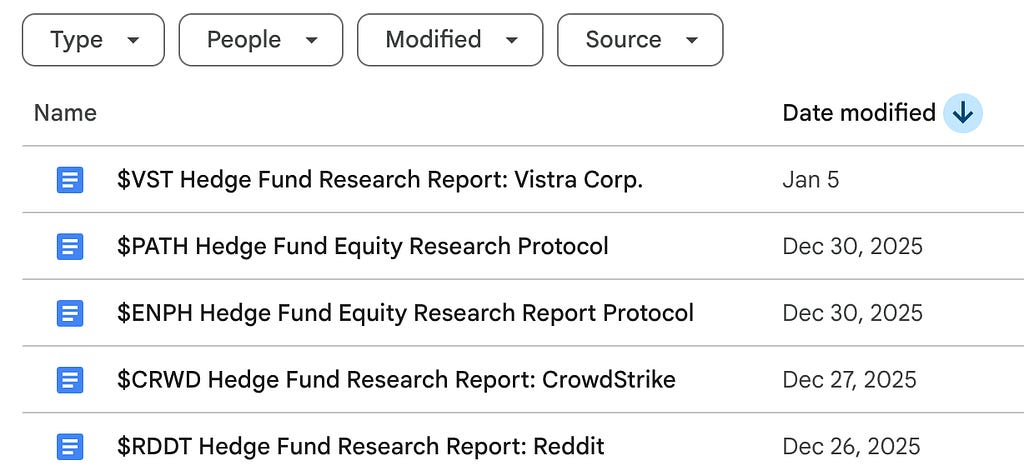This screenshot has height=475, width=1024.
Task: Select the row modified Dec 27, 2025
Action: (523, 380)
